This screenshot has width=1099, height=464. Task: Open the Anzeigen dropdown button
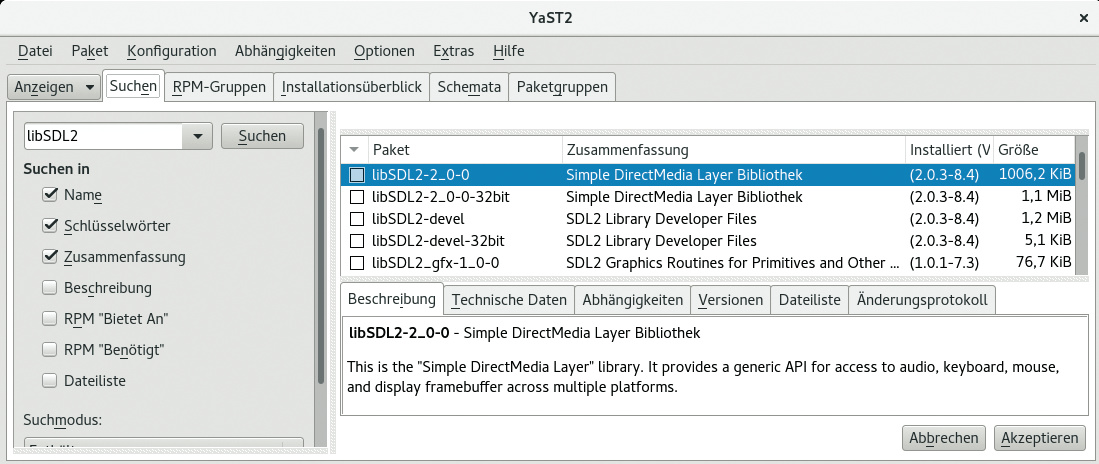(54, 87)
